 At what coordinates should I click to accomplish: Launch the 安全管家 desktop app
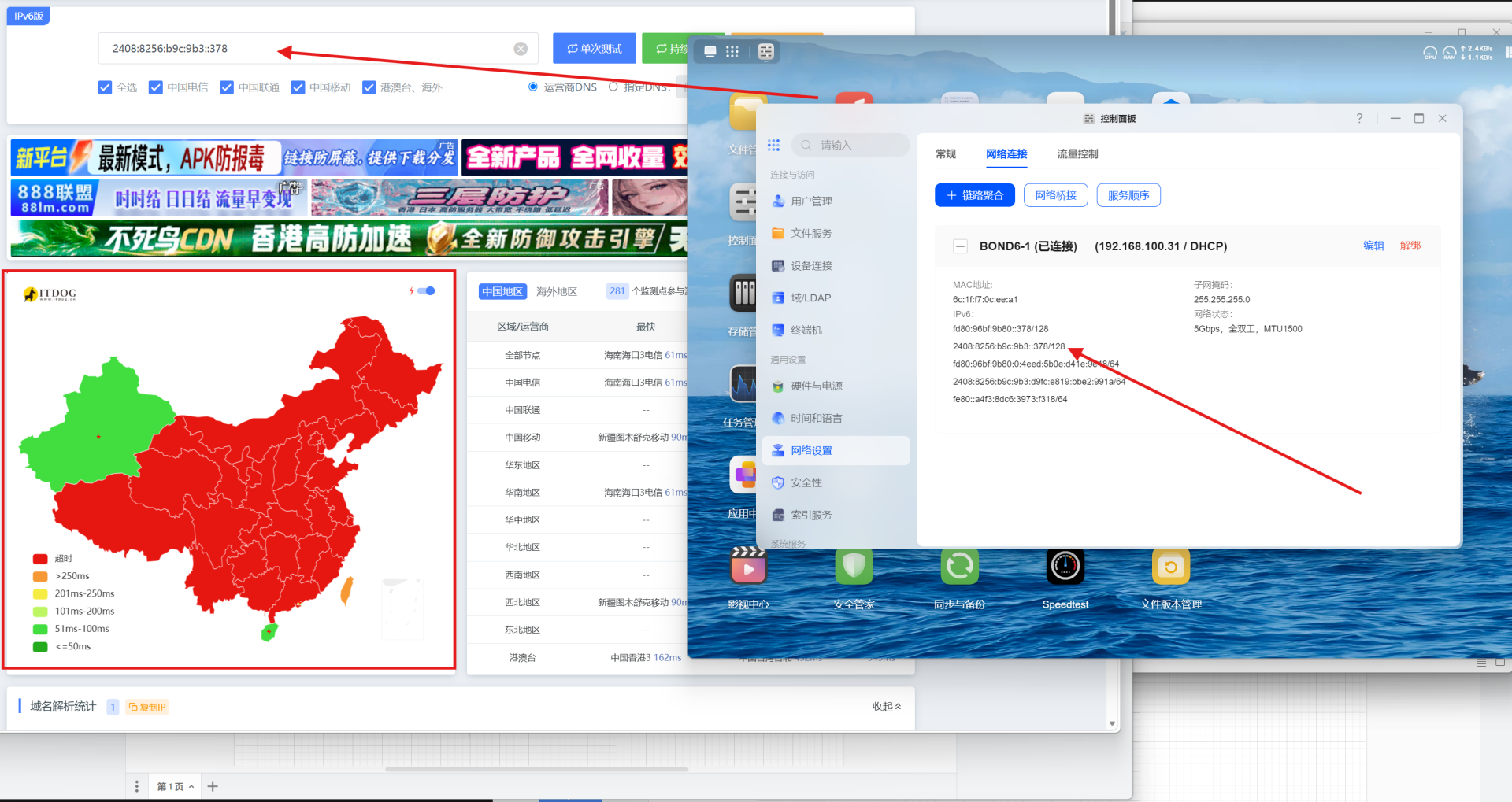pyautogui.click(x=854, y=567)
